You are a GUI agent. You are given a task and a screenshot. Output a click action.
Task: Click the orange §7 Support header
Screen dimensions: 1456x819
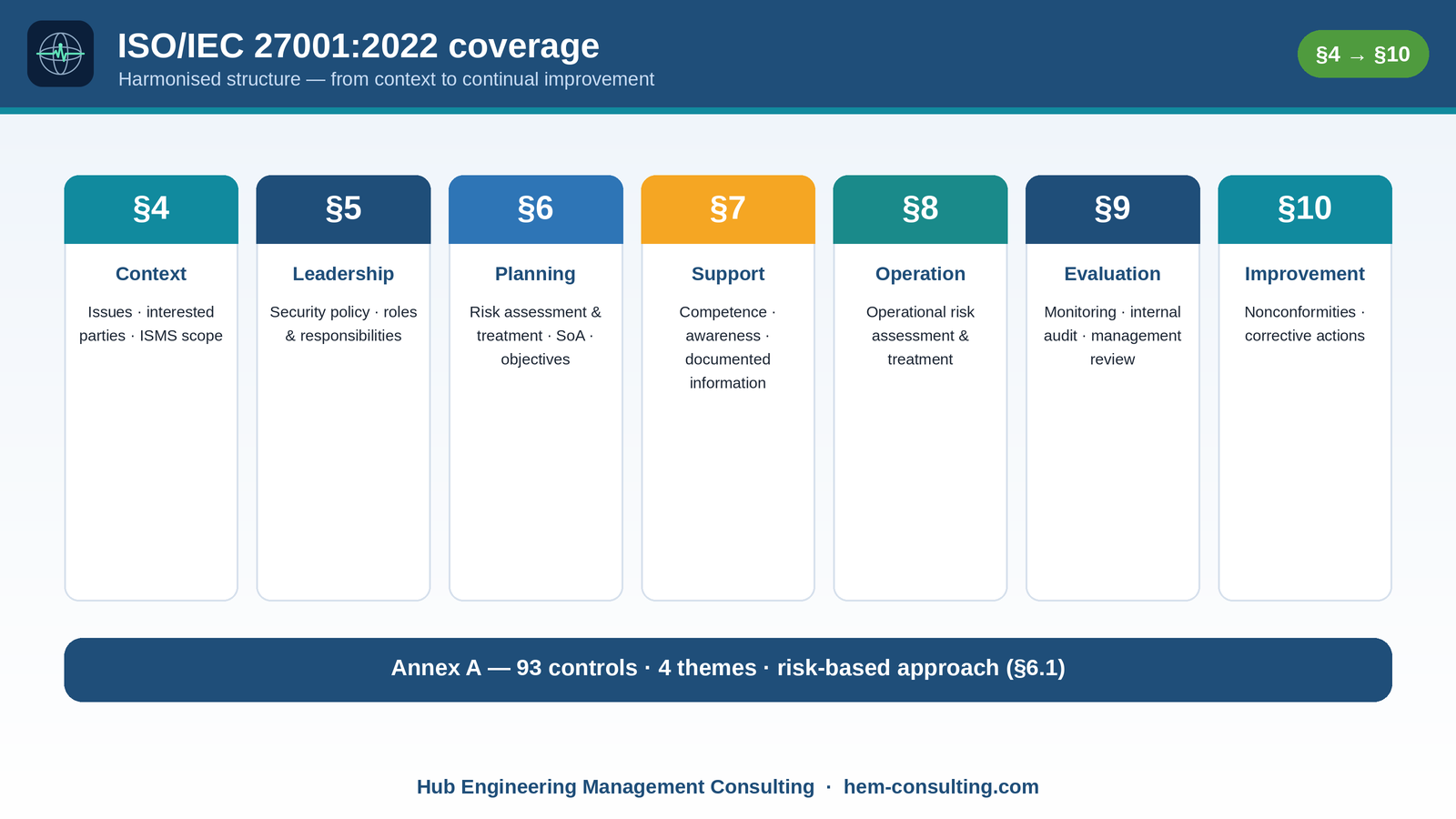(728, 209)
